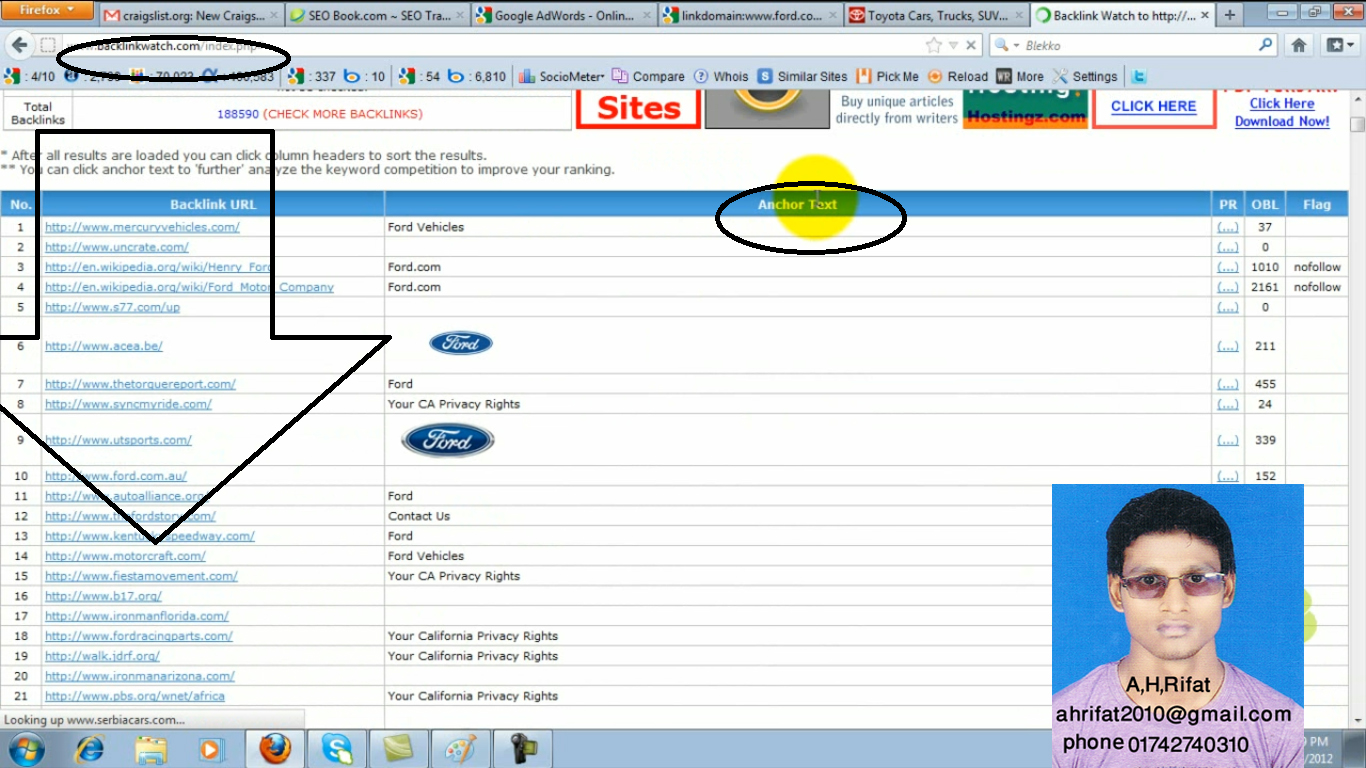Click in the Blekko search field
Image resolution: width=1366 pixels, height=768 pixels.
(1138, 46)
